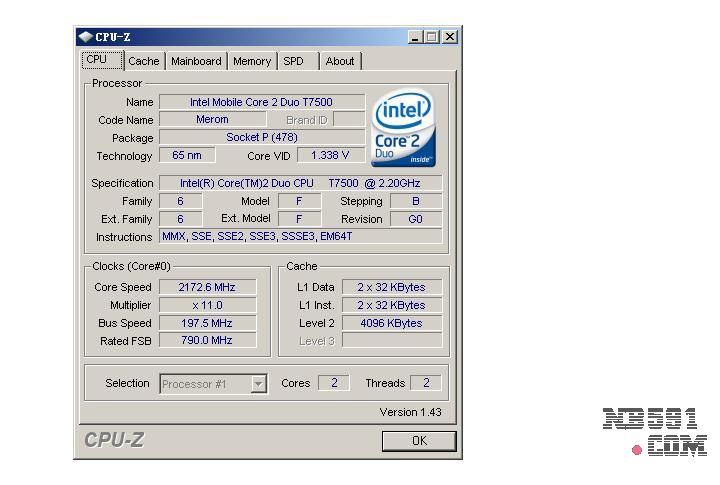This screenshot has height=485, width=720.
Task: Click the Instructions field listing MMX, SSE
Action: [300, 236]
